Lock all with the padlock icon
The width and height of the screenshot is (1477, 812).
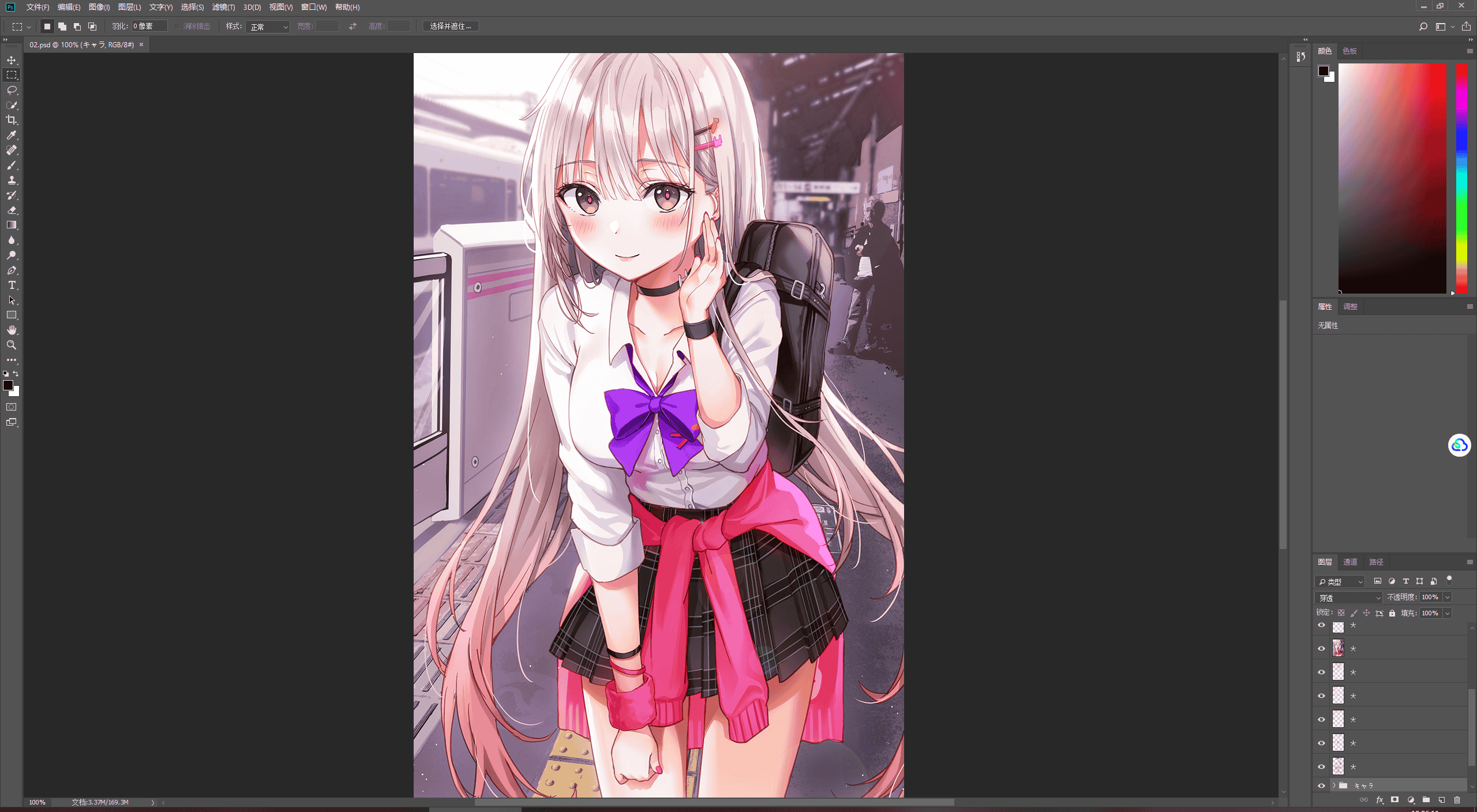[1392, 613]
